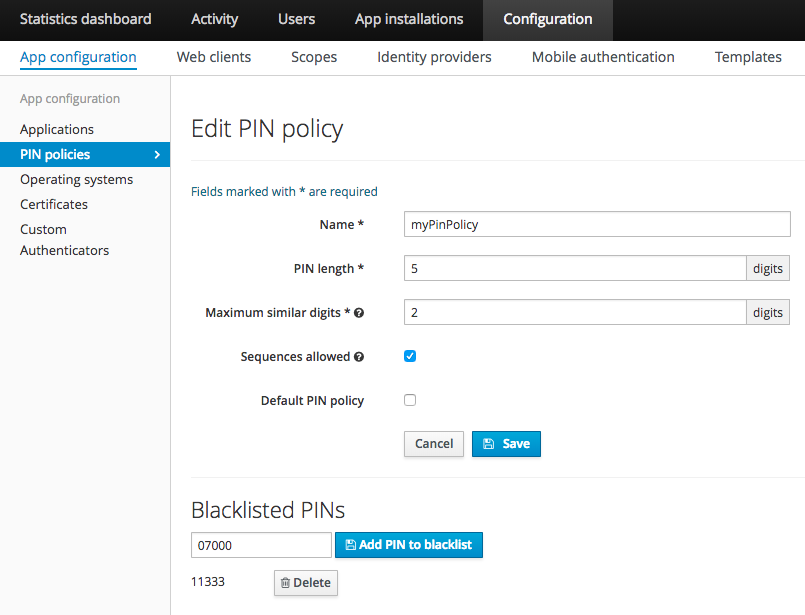
Task: Switch to the Identity providers tab
Action: pos(434,57)
